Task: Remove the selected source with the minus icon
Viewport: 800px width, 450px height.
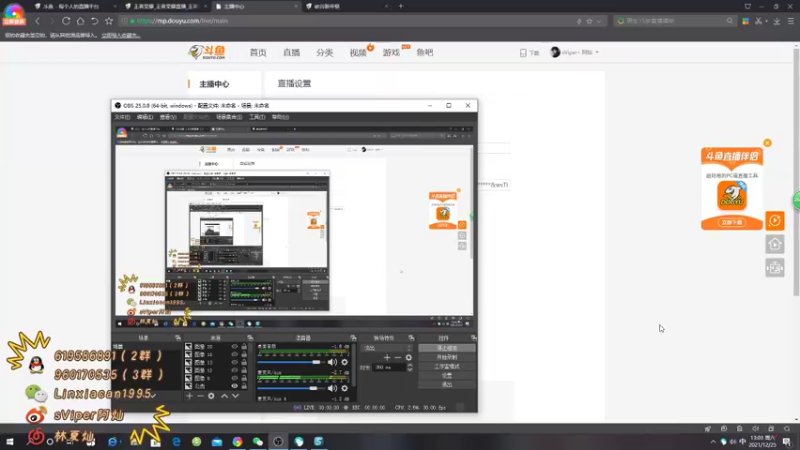Action: pyautogui.click(x=200, y=395)
